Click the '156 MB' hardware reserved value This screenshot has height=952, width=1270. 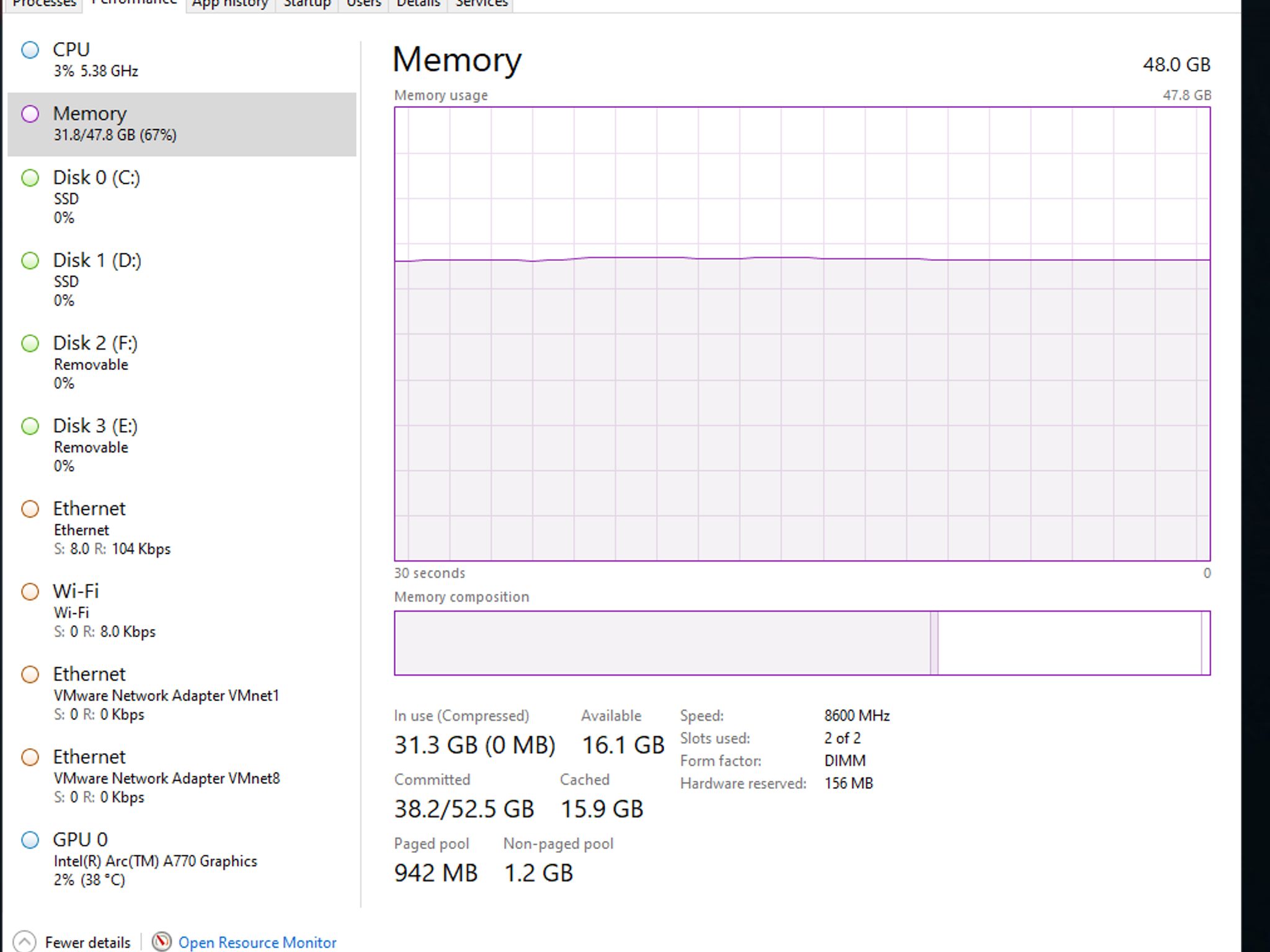(x=848, y=783)
